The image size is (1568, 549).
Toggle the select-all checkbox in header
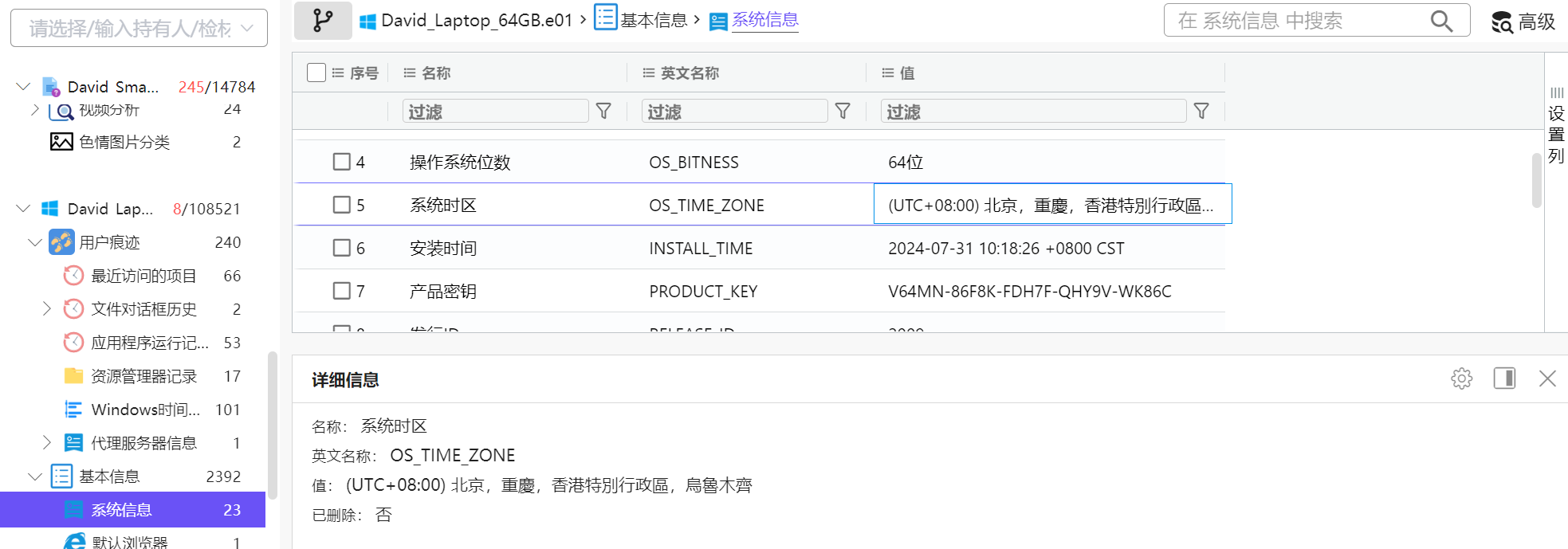[x=316, y=73]
